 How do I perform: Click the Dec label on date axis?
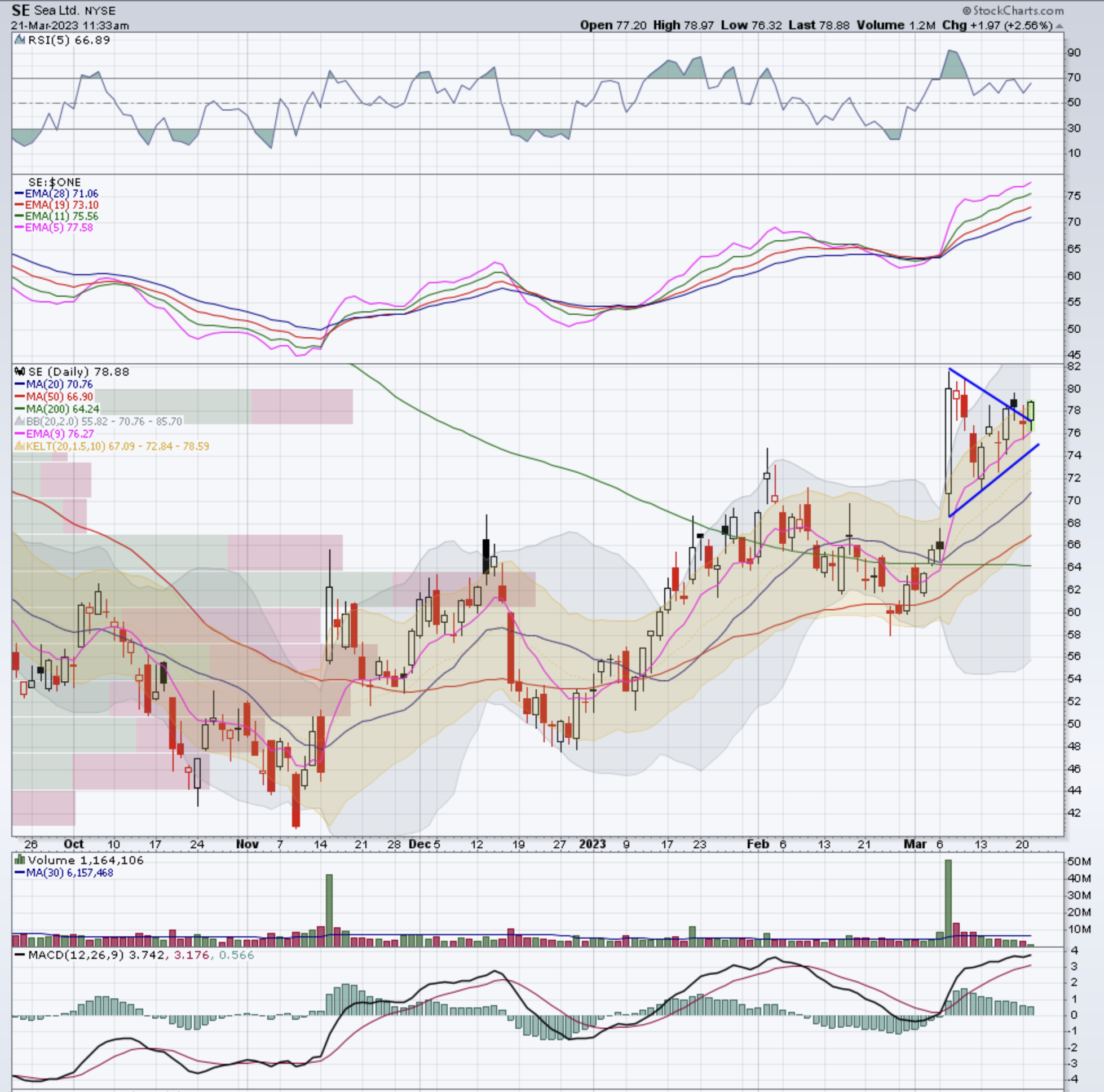(x=419, y=844)
